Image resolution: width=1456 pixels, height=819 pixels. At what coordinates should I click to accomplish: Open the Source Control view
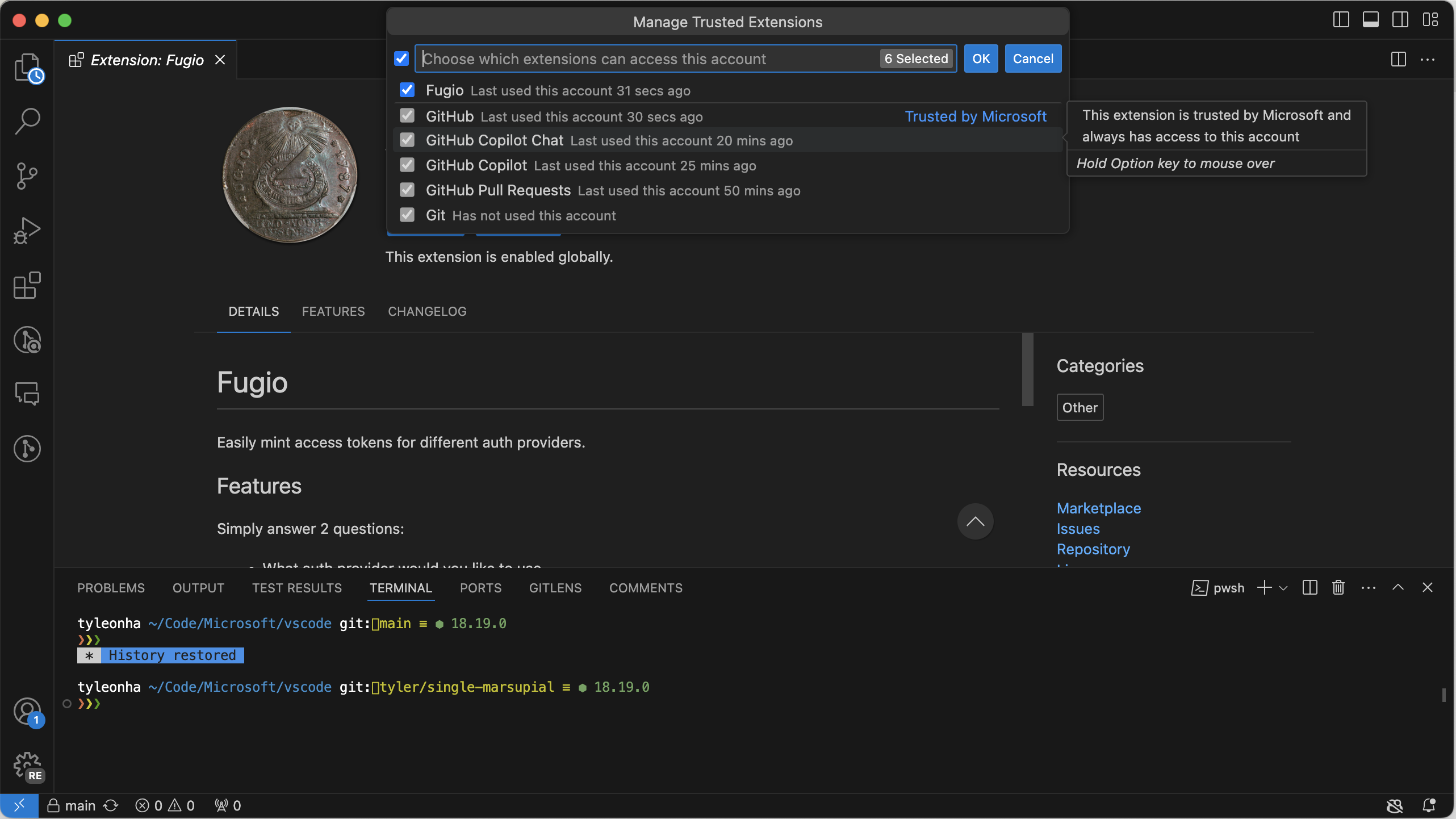(x=26, y=175)
